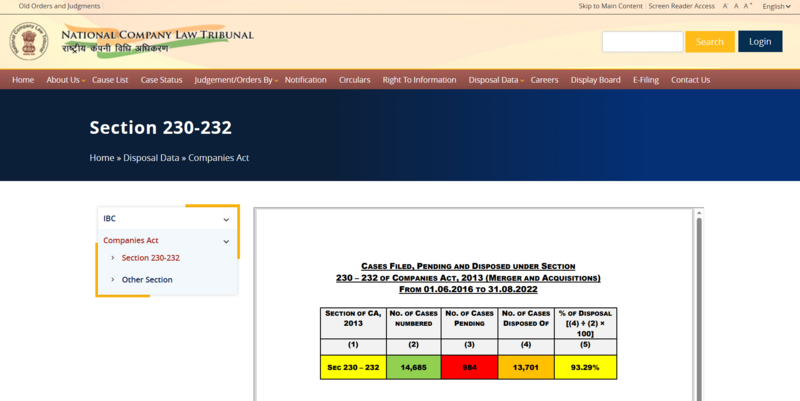Image resolution: width=800 pixels, height=401 pixels.
Task: Focus the site search input field
Action: 642,41
